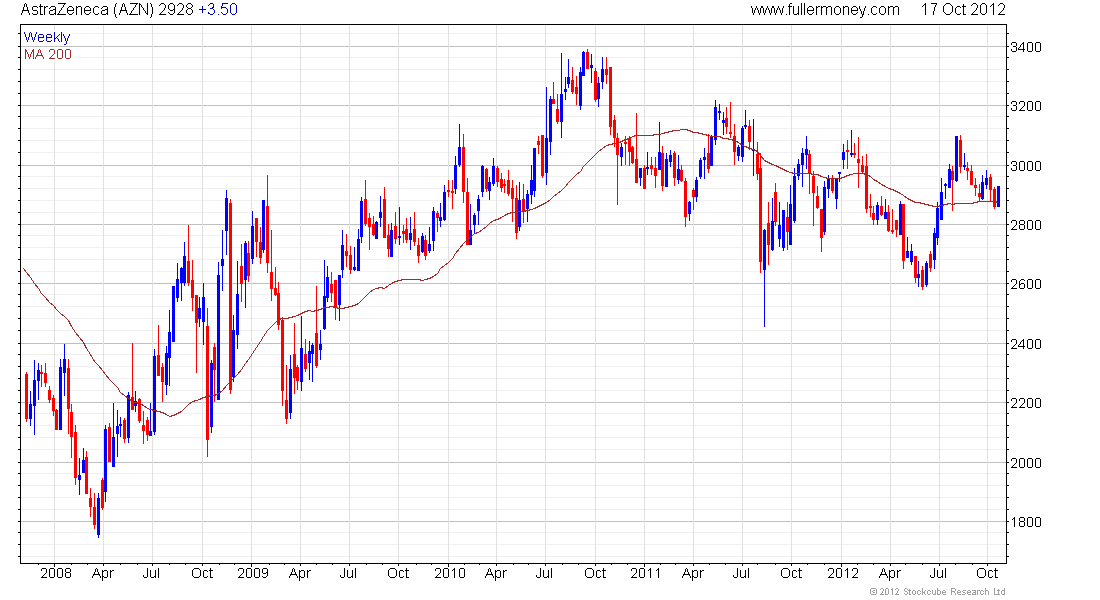Click the 2012 year label on time axis

click(x=843, y=573)
